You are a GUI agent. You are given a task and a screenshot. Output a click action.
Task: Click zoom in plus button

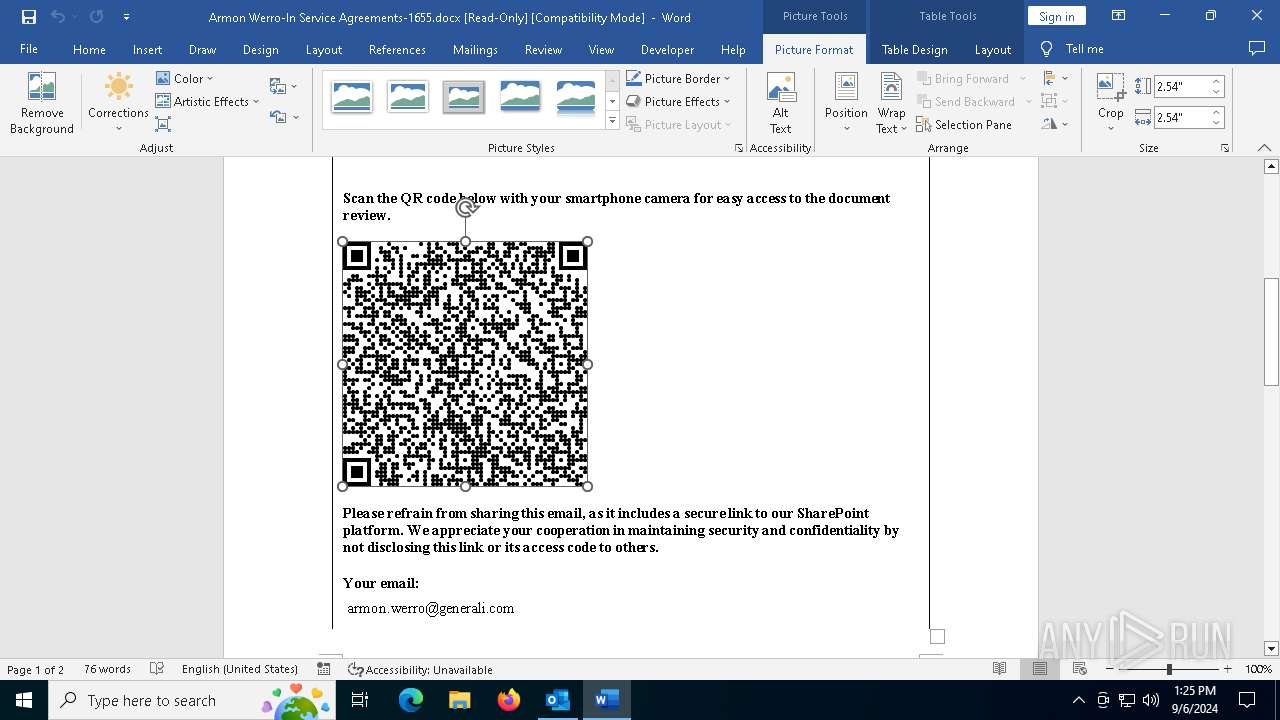tap(1227, 669)
